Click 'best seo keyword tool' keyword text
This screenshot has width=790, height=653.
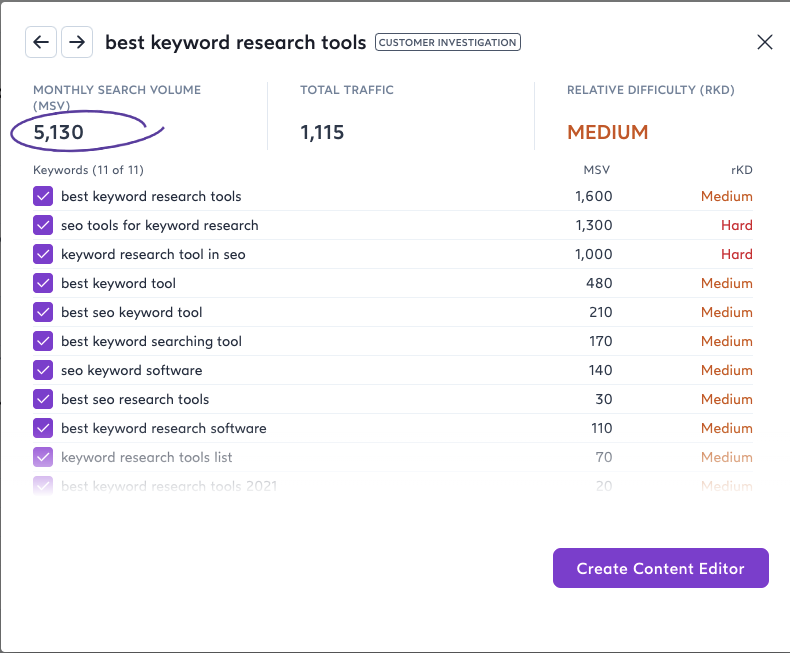click(131, 312)
